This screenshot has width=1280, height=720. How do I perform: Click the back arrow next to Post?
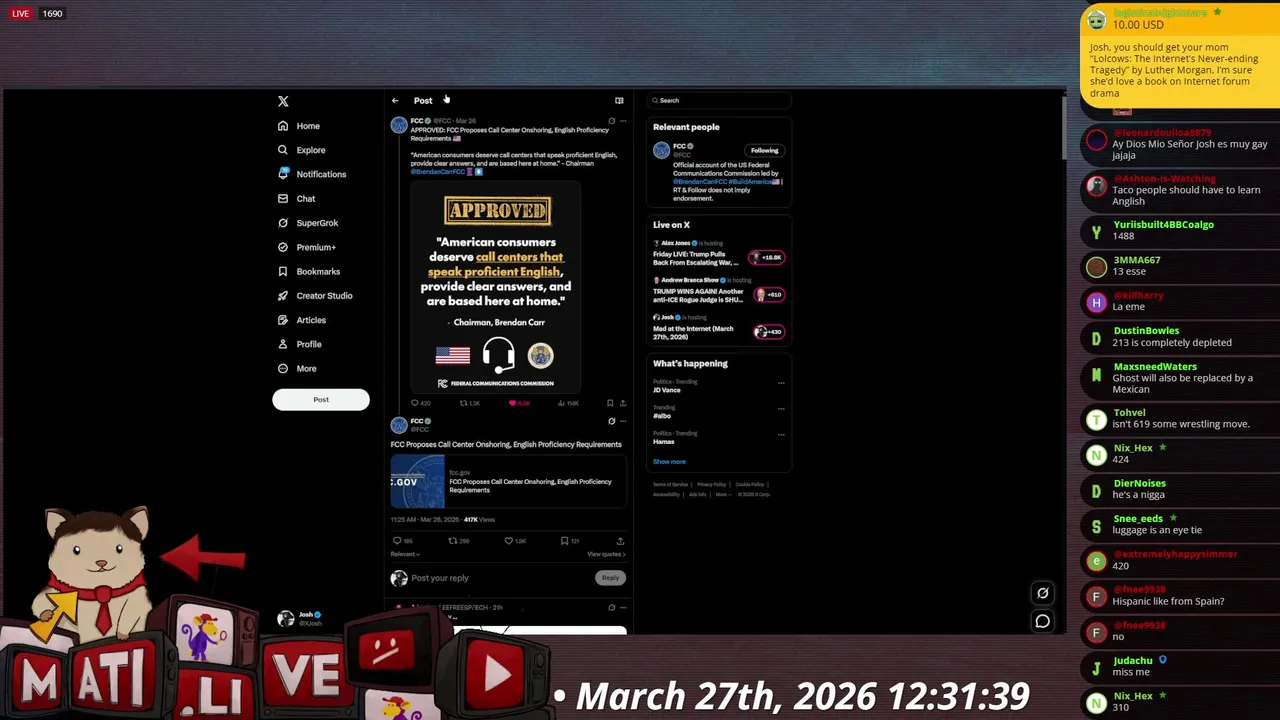pyautogui.click(x=395, y=101)
